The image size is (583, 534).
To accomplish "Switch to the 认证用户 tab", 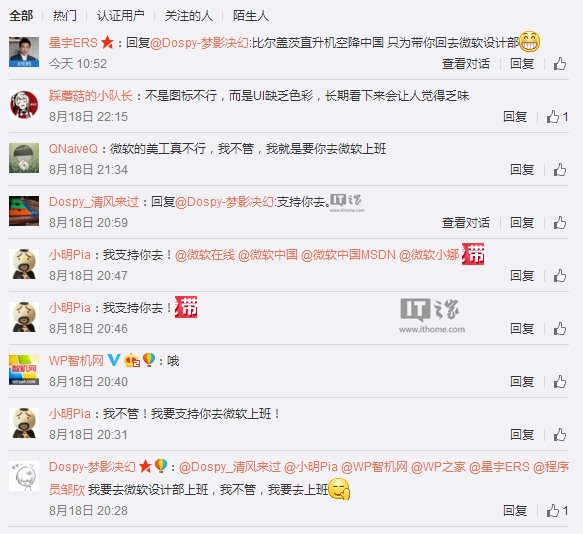I will point(120,16).
